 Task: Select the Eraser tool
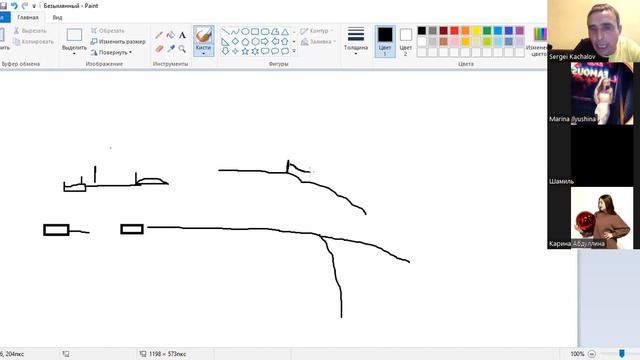(x=159, y=49)
